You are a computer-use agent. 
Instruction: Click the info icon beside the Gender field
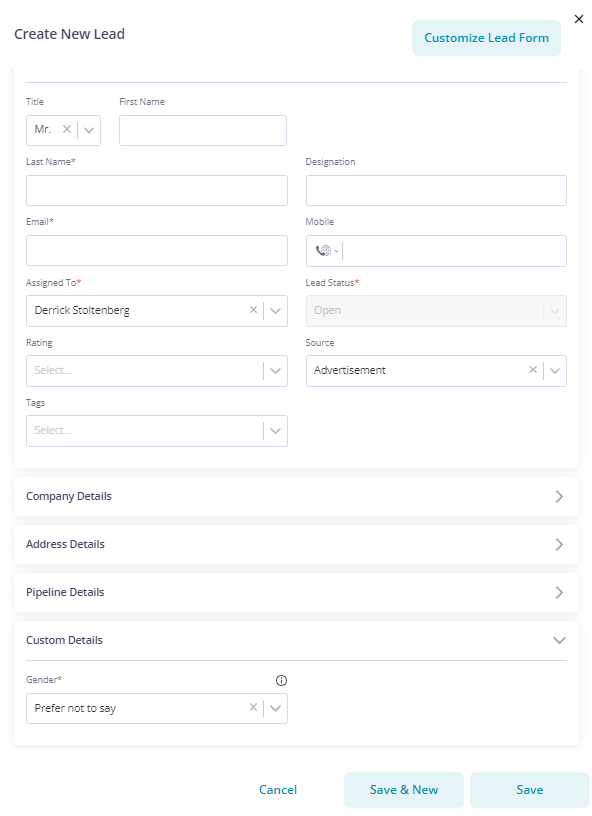[282, 679]
